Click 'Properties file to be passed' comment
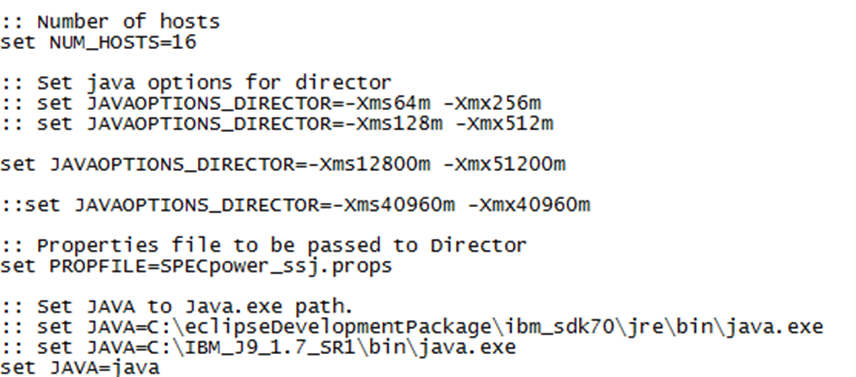 pyautogui.click(x=263, y=246)
